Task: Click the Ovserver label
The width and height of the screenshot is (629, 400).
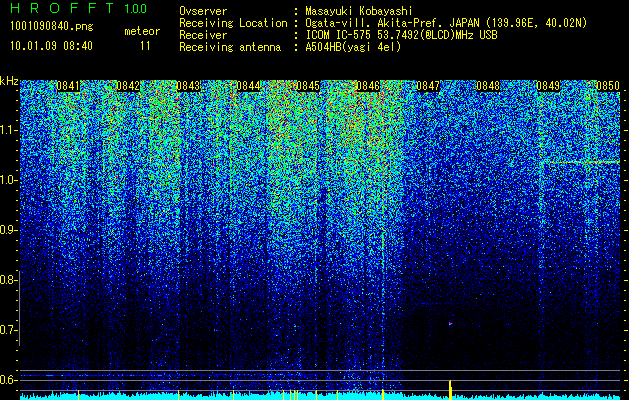Action: 203,11
